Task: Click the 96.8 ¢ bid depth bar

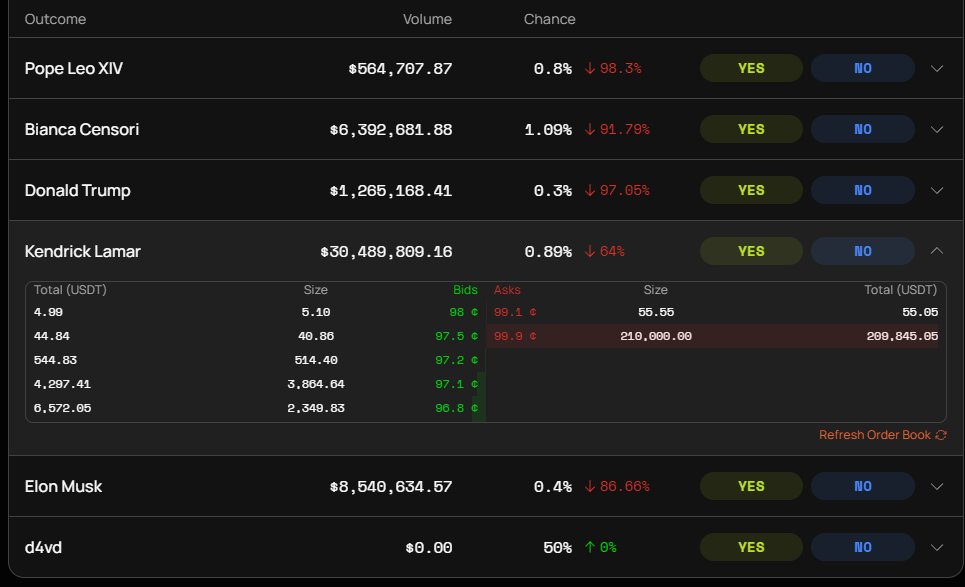Action: click(480, 408)
